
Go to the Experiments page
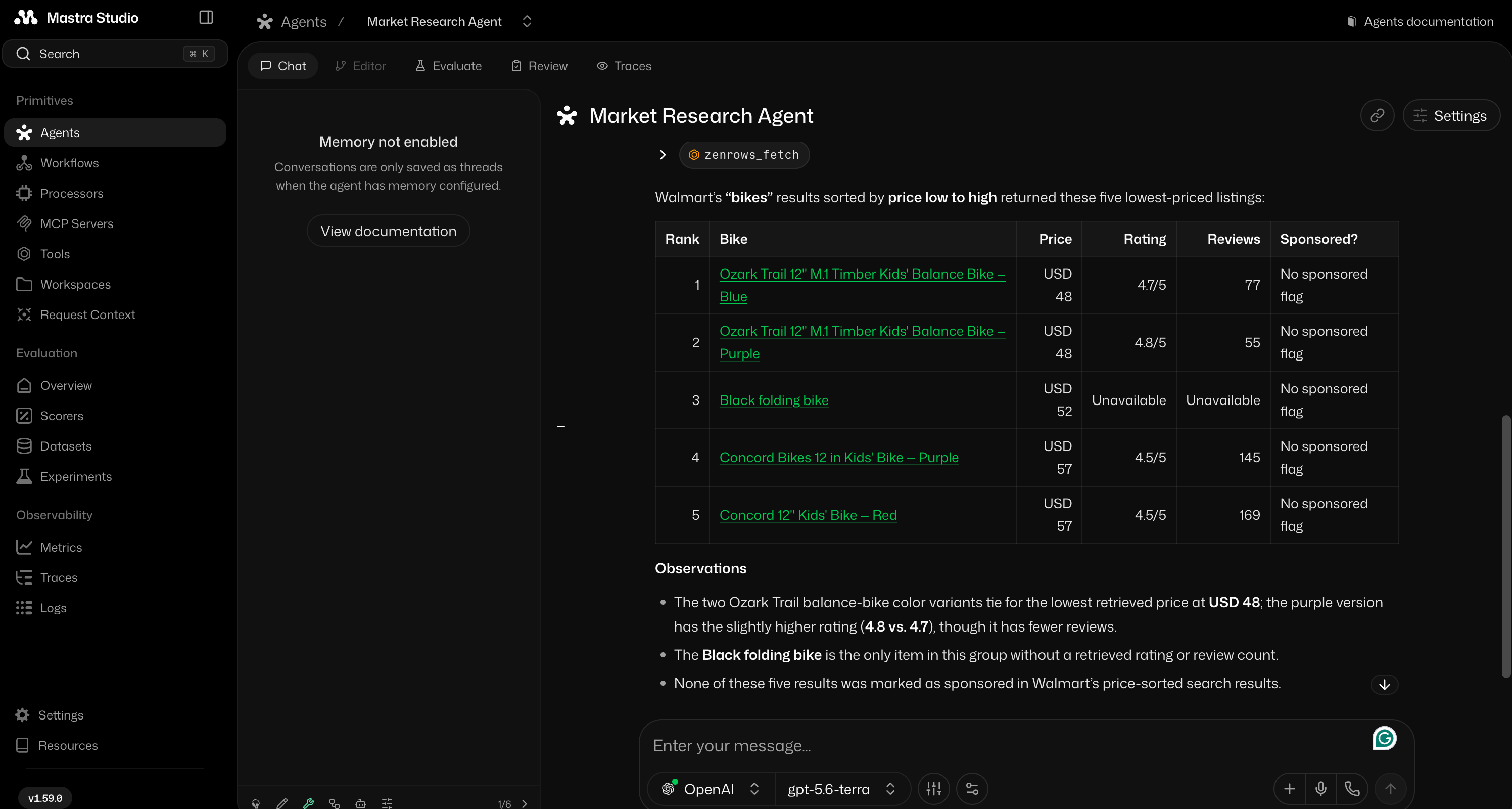pyautogui.click(x=115, y=476)
